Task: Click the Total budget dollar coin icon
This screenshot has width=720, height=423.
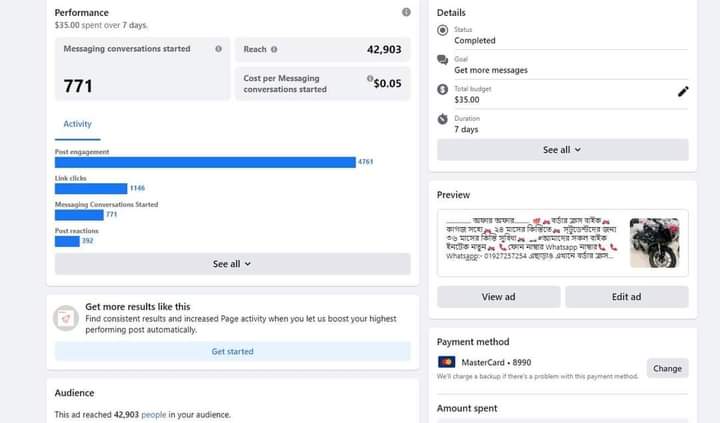Action: click(442, 90)
